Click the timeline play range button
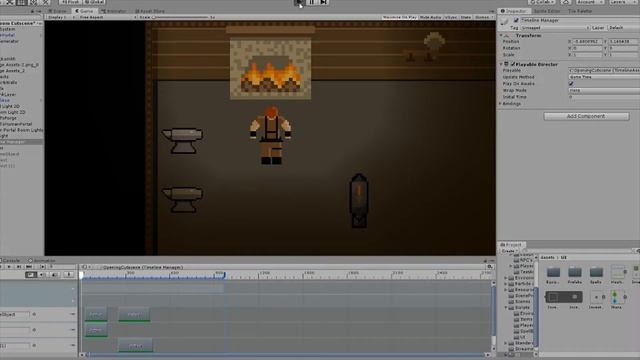 (42, 267)
